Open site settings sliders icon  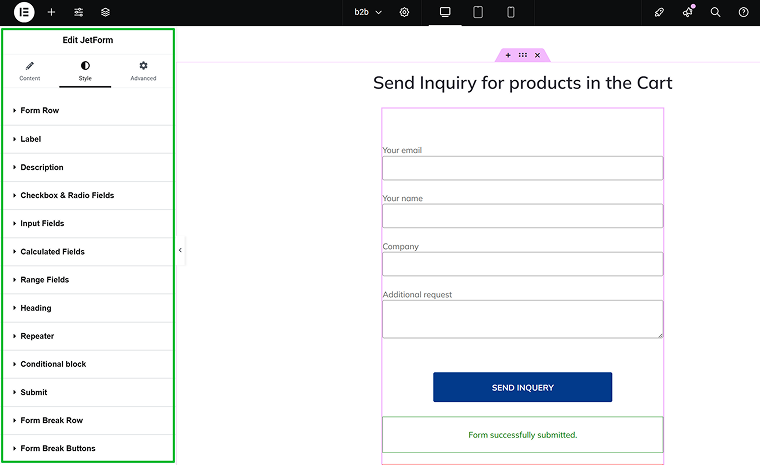79,12
